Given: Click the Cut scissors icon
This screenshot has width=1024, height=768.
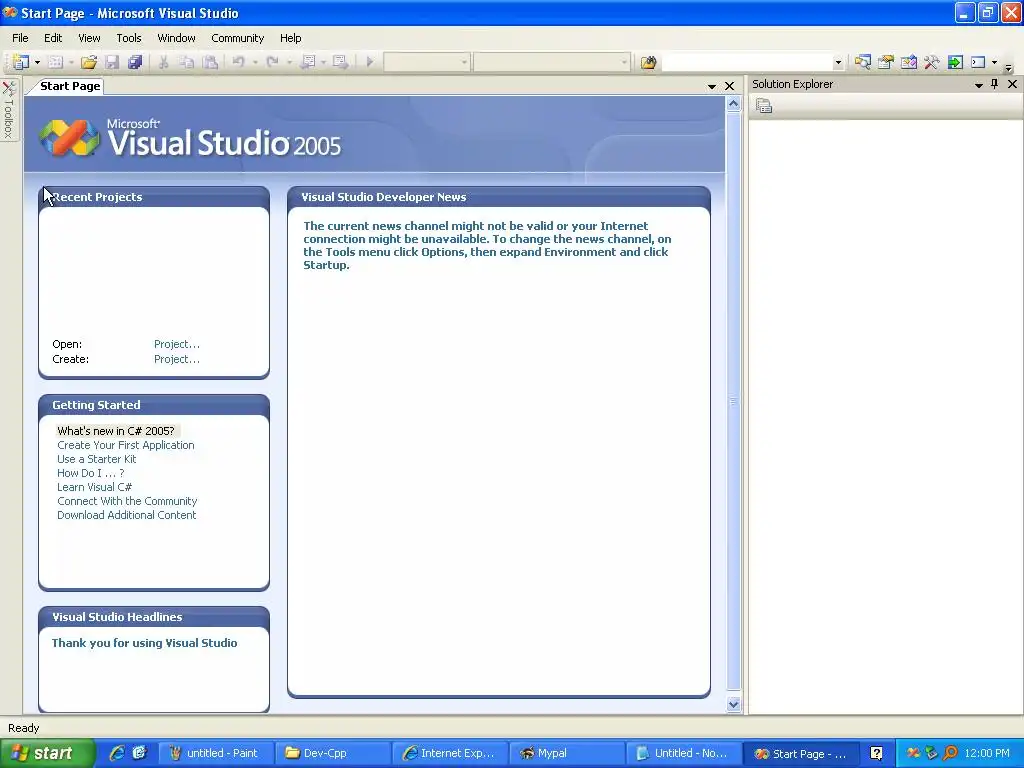Looking at the screenshot, I should pyautogui.click(x=163, y=62).
